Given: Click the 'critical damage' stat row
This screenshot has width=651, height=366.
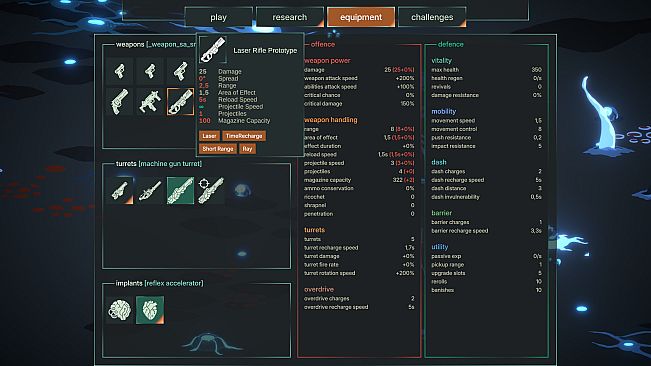Looking at the screenshot, I should tap(359, 104).
